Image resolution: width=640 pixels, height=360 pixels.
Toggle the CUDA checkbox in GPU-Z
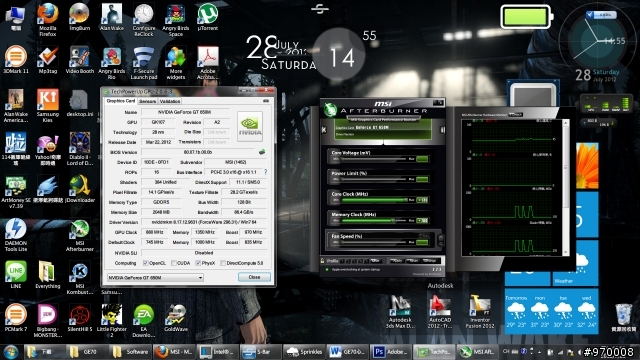174,263
